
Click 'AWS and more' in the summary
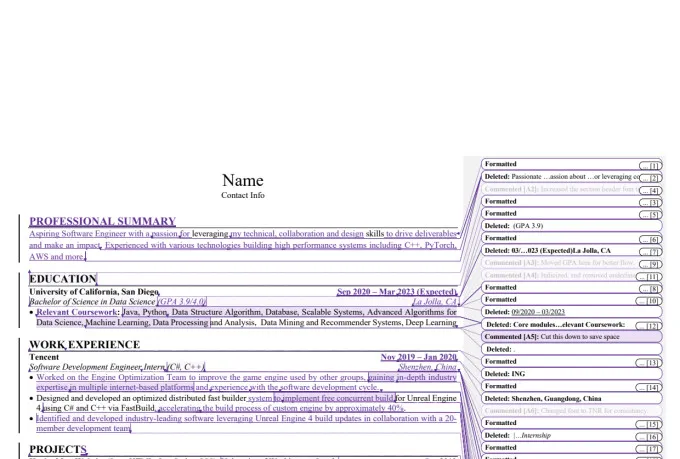coord(57,256)
